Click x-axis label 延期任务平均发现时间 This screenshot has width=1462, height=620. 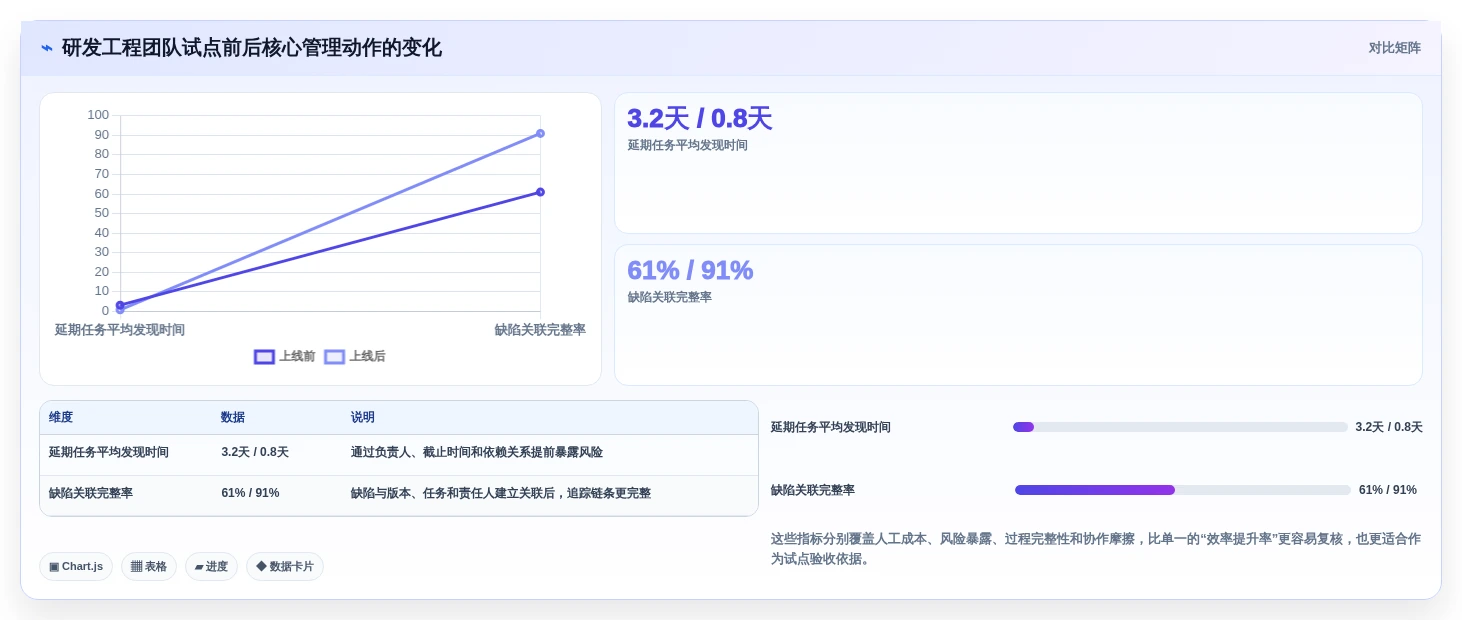click(120, 330)
